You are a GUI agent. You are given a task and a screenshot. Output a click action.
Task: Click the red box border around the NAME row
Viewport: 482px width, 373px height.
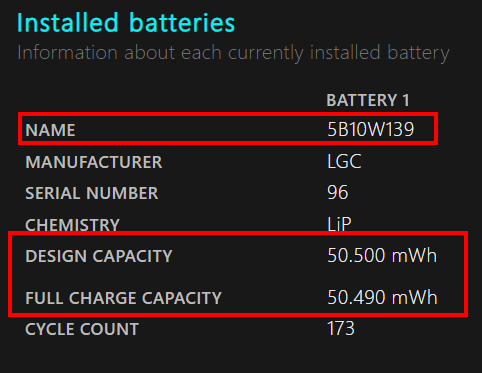[x=228, y=114]
